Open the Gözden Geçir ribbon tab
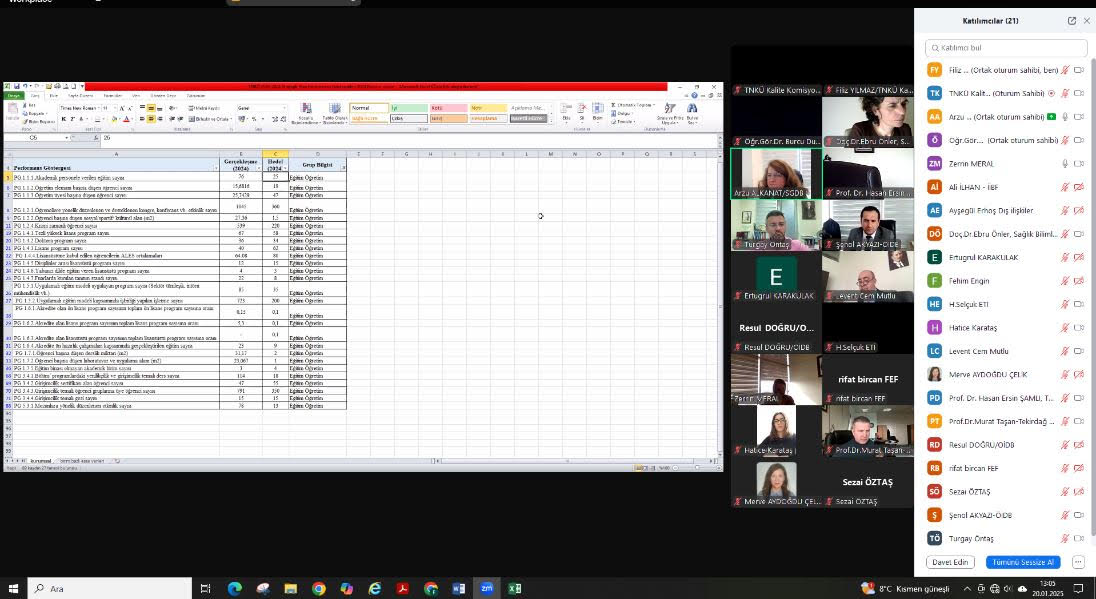The image size is (1096, 599). [163, 96]
